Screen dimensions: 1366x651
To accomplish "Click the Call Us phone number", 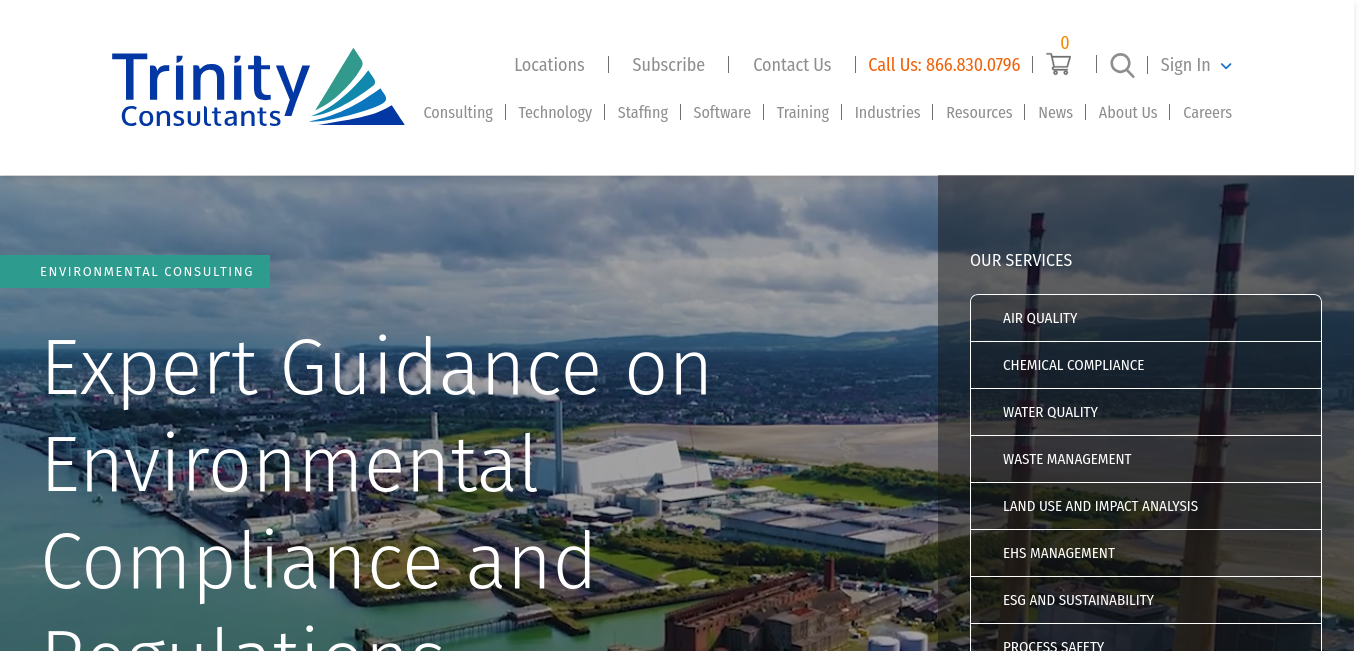I will pos(944,65).
